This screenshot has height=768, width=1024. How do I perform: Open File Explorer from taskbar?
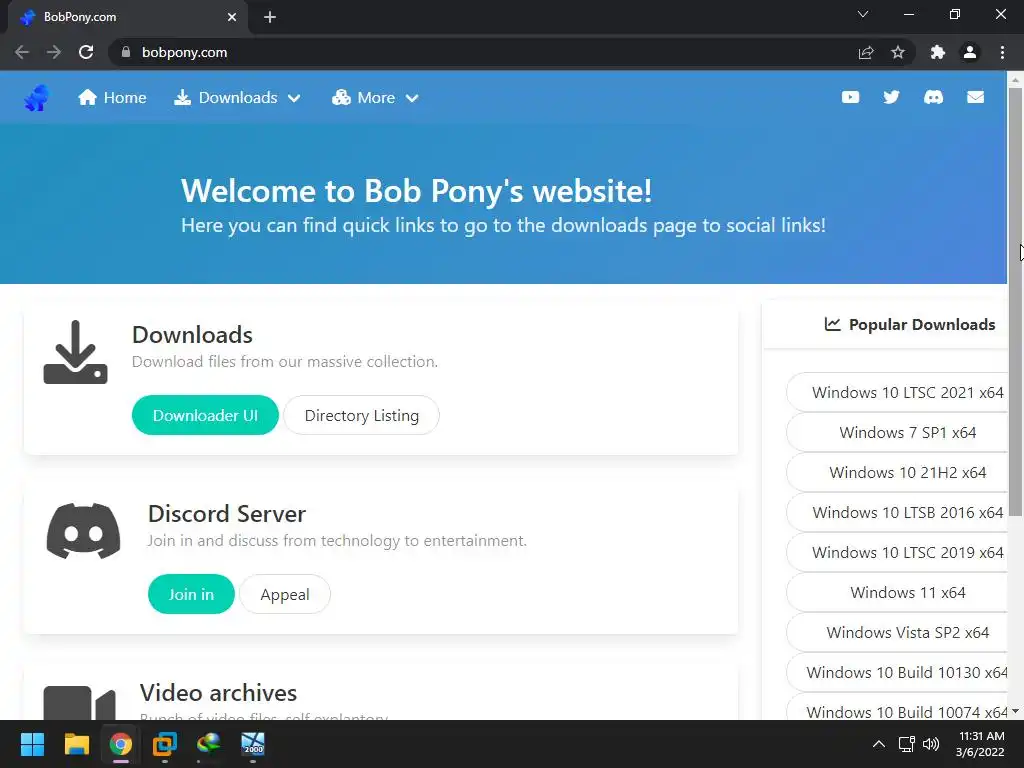click(x=76, y=744)
